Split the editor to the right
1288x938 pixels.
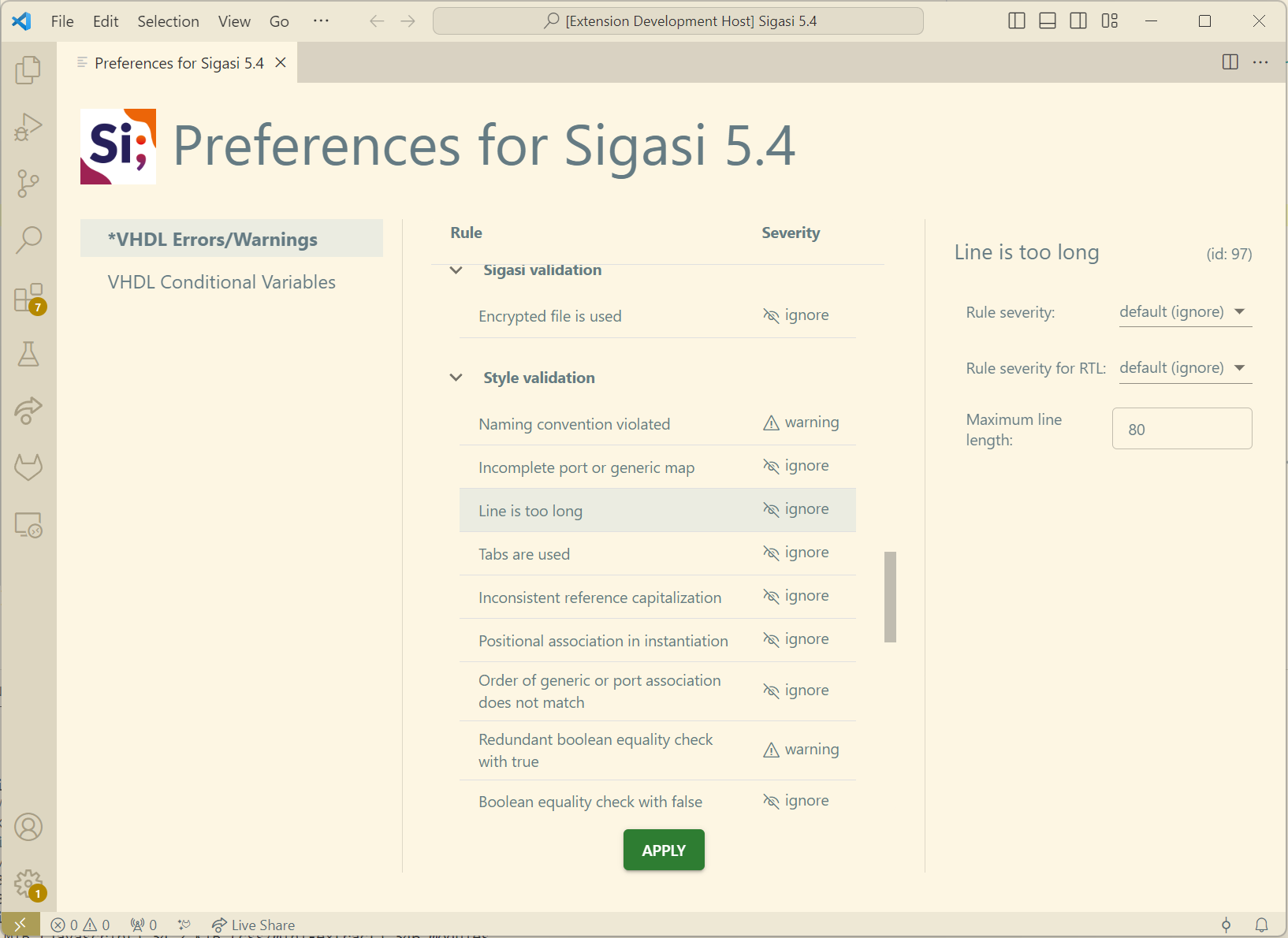click(x=1230, y=62)
